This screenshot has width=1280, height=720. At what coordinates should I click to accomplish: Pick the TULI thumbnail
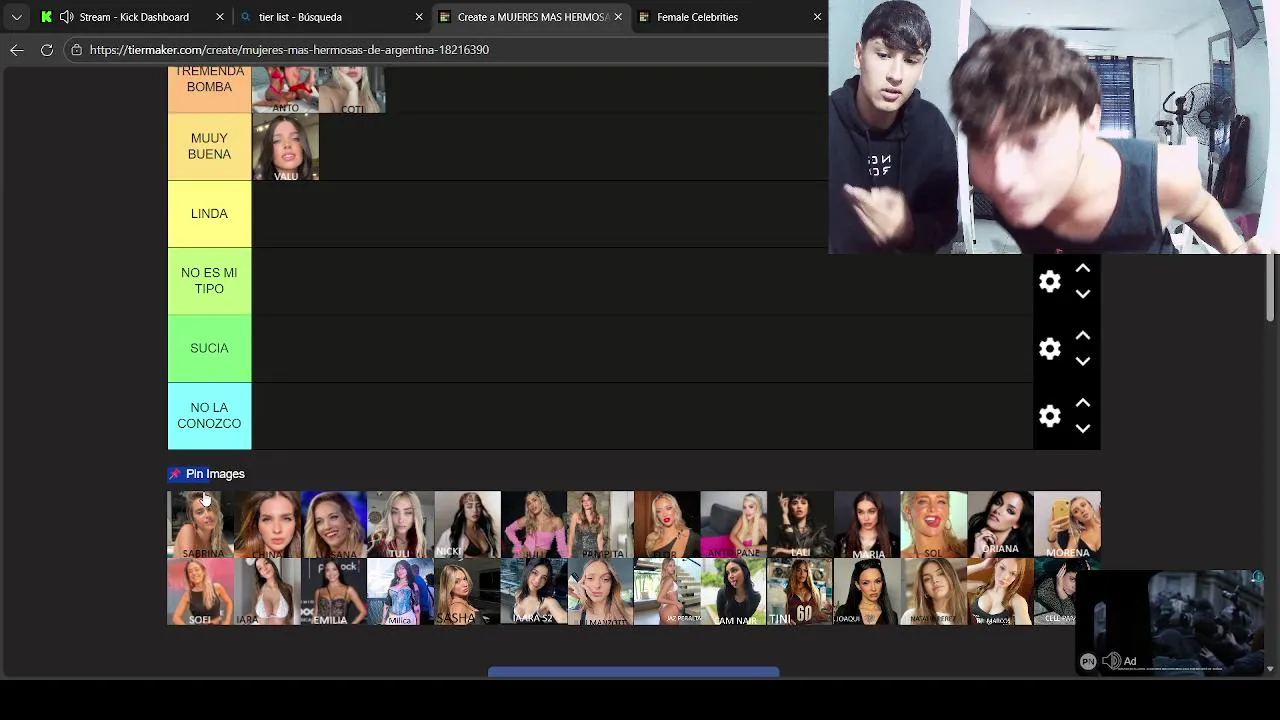pyautogui.click(x=400, y=524)
